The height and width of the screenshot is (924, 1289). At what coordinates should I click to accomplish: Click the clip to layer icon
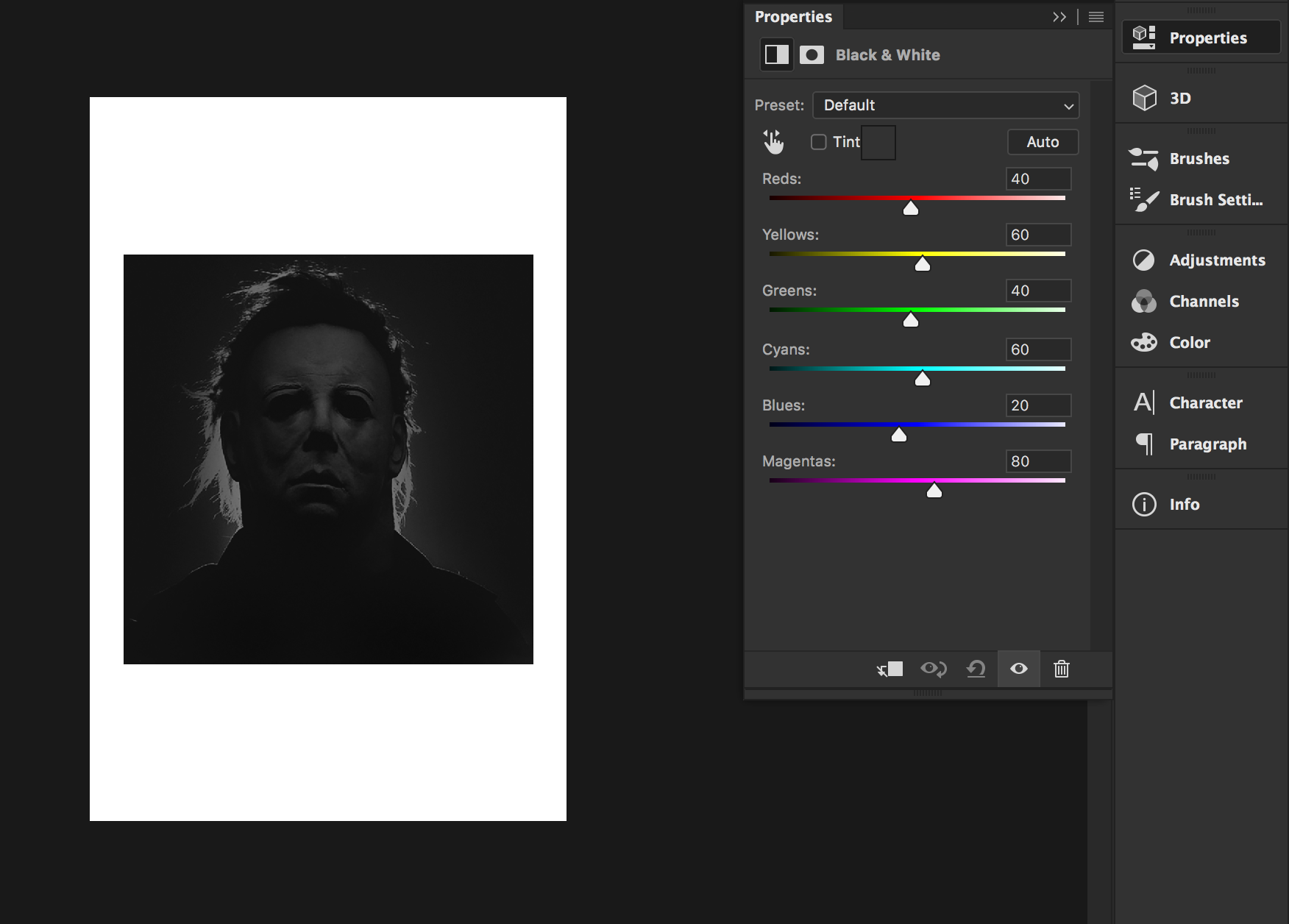890,669
